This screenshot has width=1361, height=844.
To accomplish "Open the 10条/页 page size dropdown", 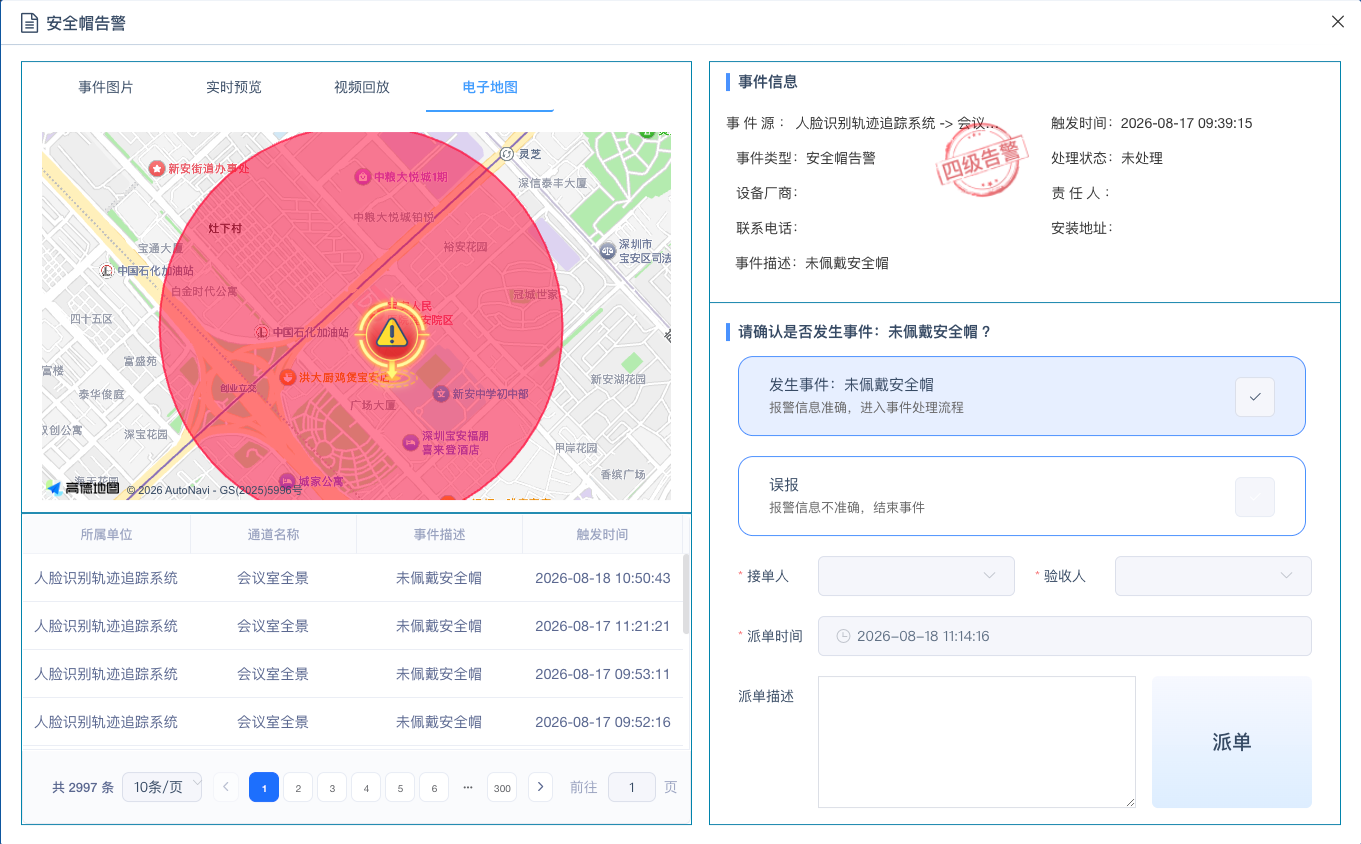I will tap(162, 787).
